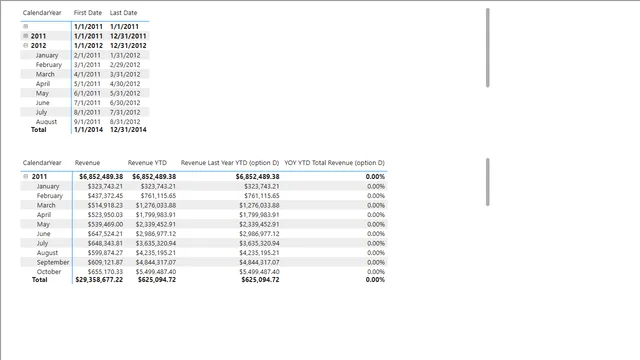The height and width of the screenshot is (360, 640).
Task: Click 12/31/2012 Last Date cell
Action: pyautogui.click(x=128, y=45)
